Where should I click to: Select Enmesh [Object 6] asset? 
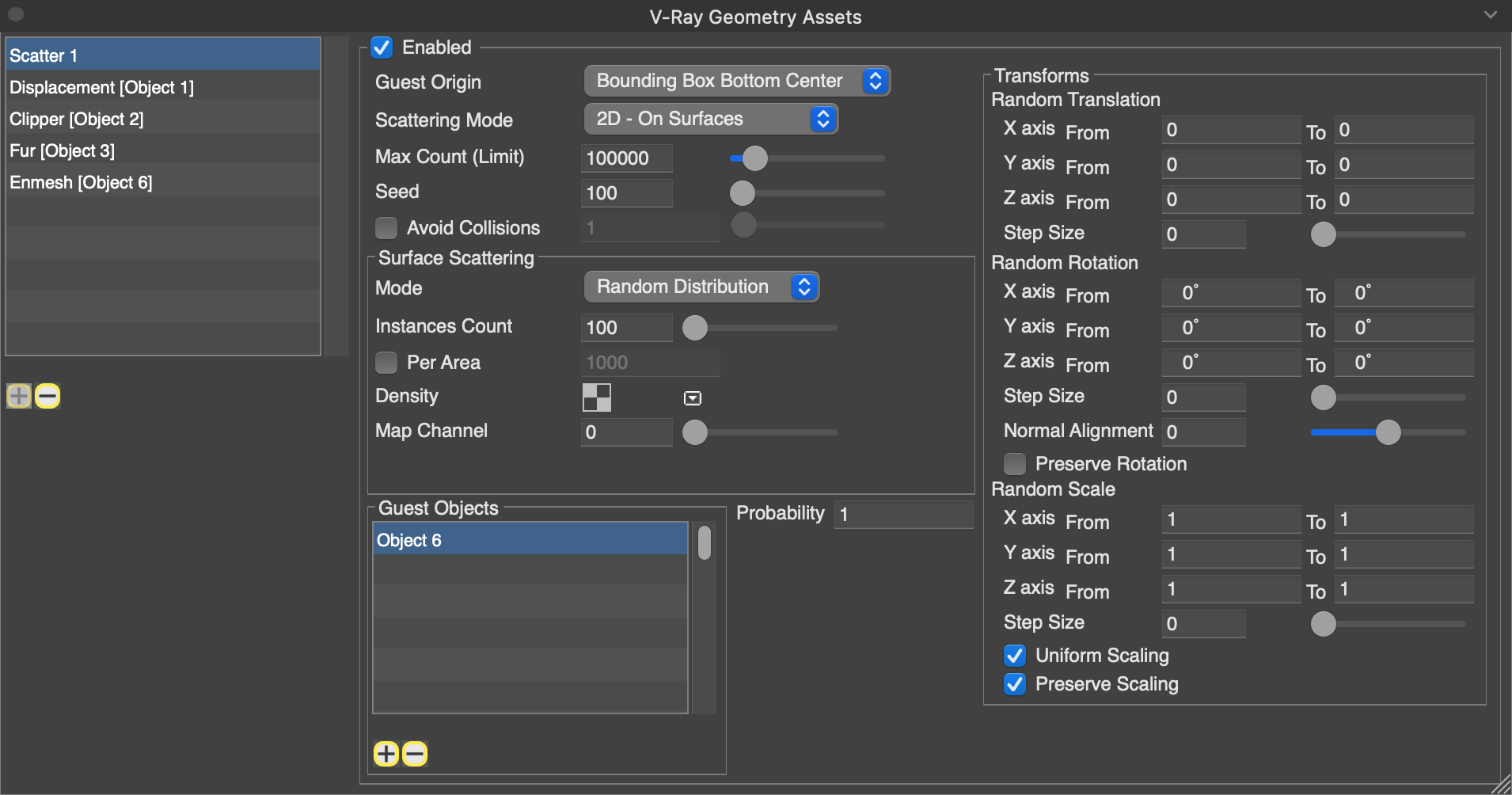click(x=163, y=182)
